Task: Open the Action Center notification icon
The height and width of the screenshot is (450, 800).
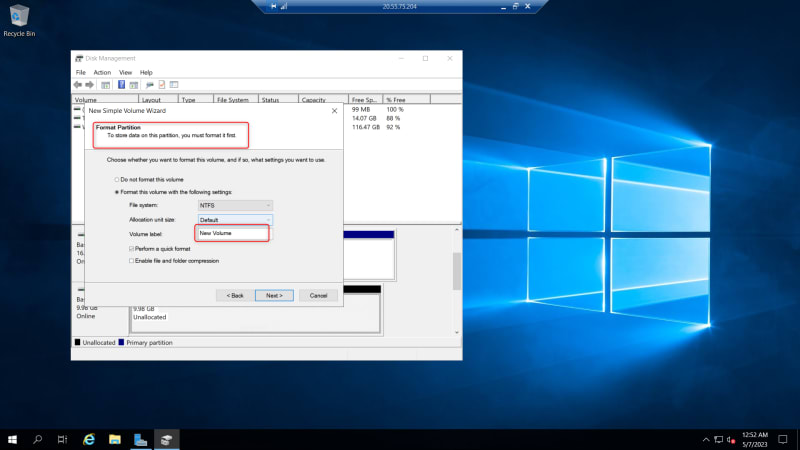Action: click(783, 439)
